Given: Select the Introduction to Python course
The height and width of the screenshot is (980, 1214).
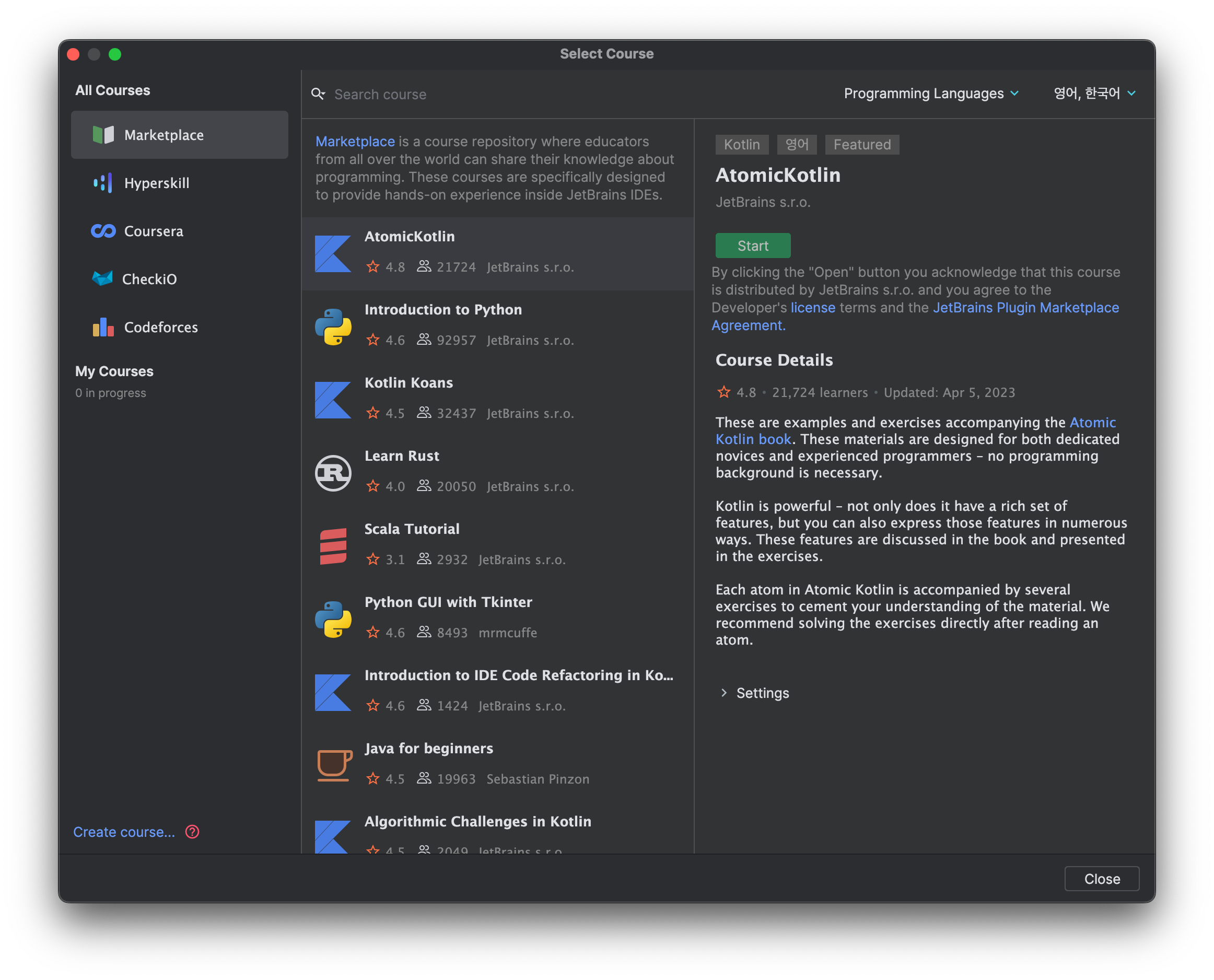Looking at the screenshot, I should pos(497,326).
